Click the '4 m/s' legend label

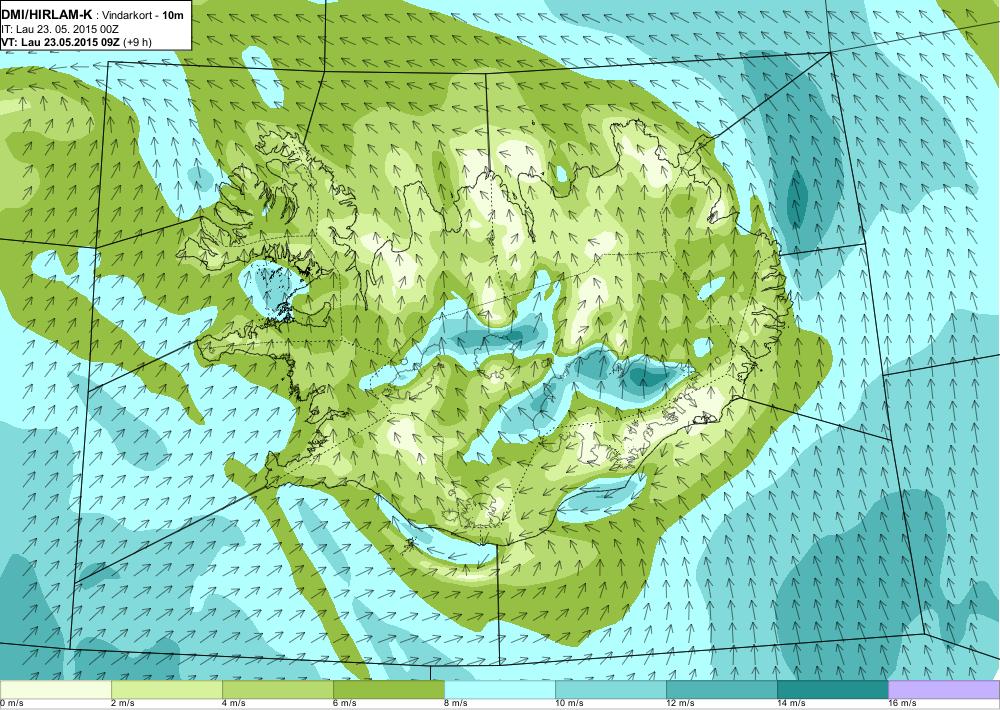[234, 704]
